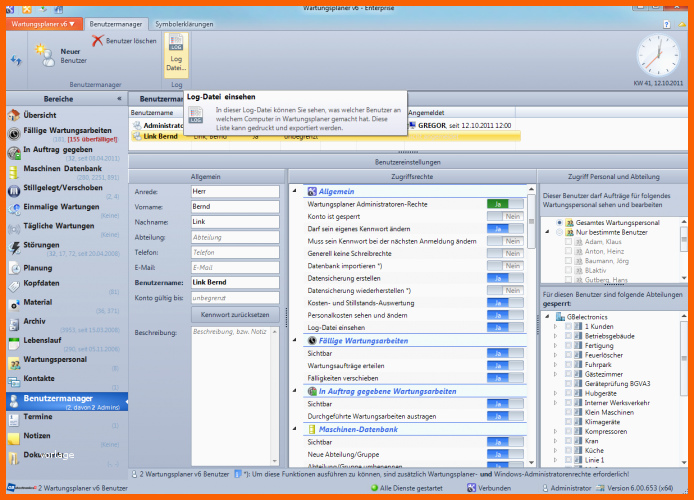Select Benutzermanager in the sidebar
Screen dimensions: 694x500
[67, 401]
